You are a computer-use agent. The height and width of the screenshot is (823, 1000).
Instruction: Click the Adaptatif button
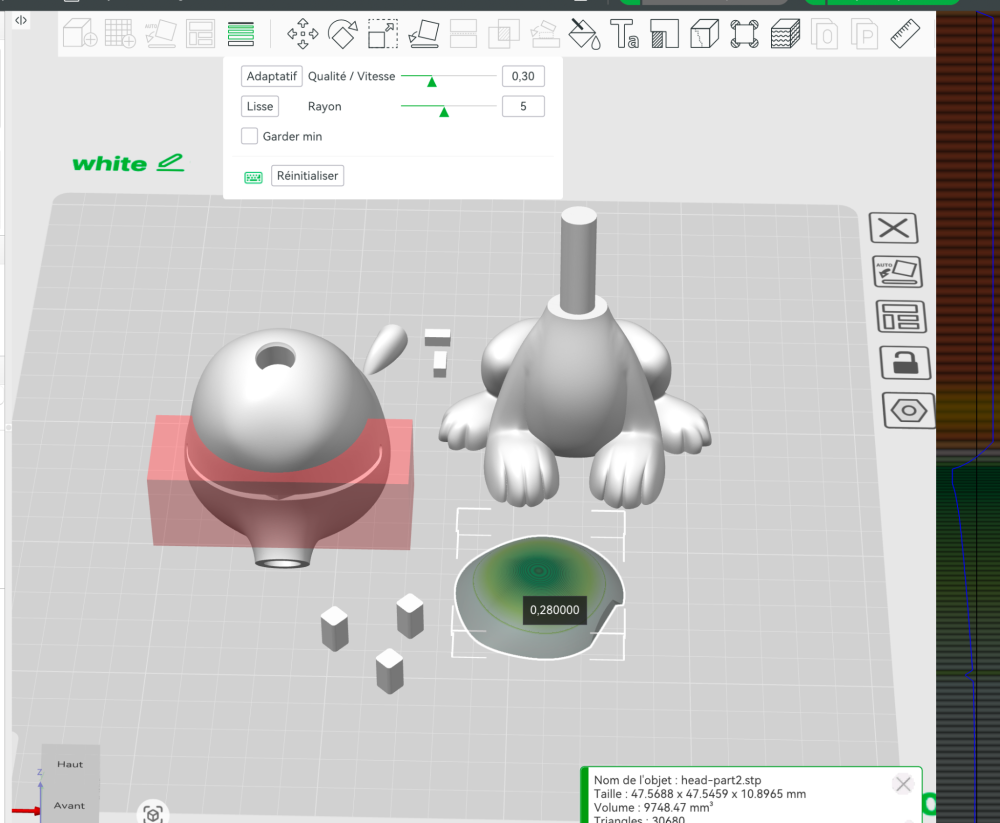272,76
